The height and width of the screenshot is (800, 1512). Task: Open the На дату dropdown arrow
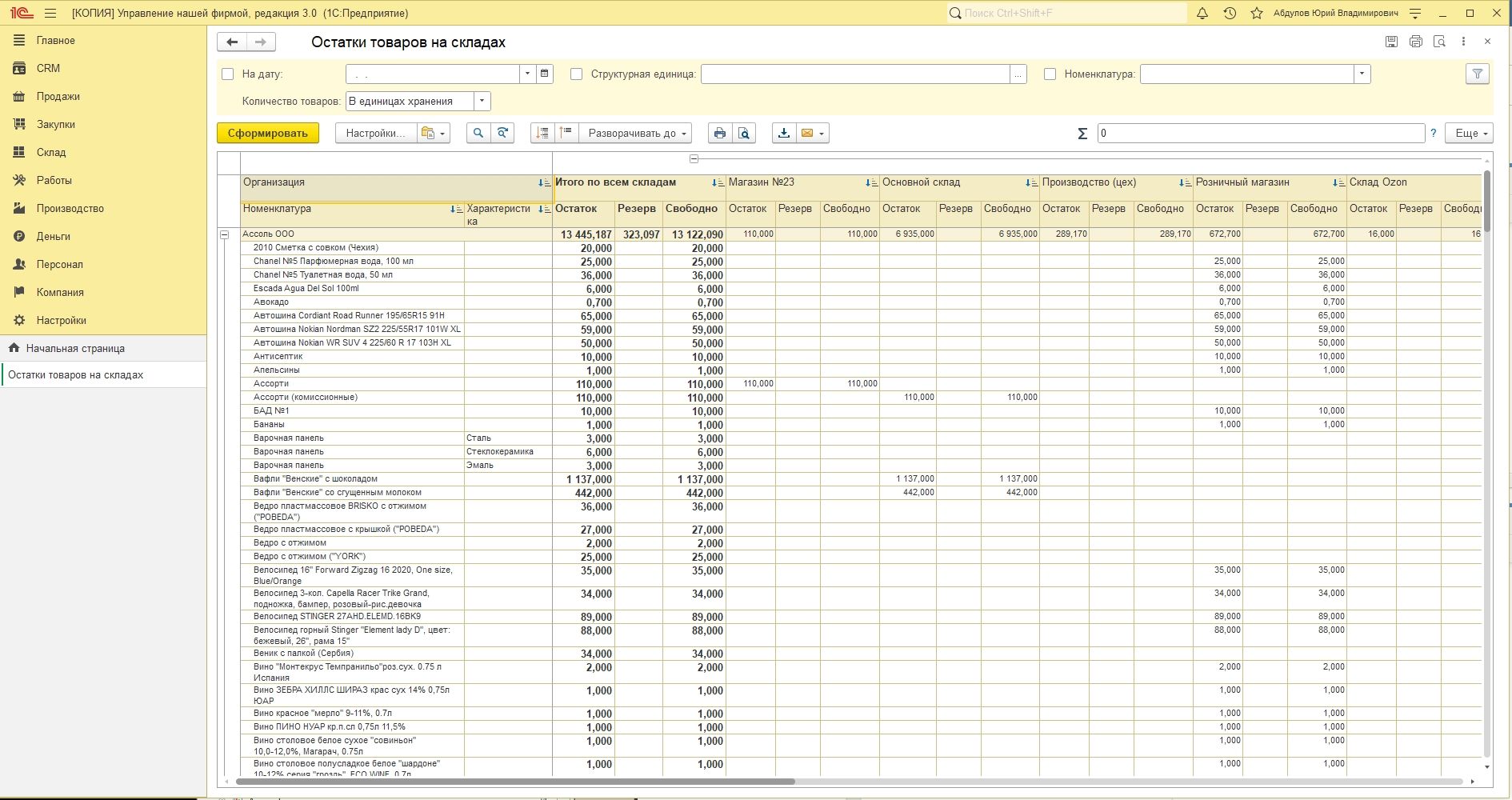click(527, 74)
